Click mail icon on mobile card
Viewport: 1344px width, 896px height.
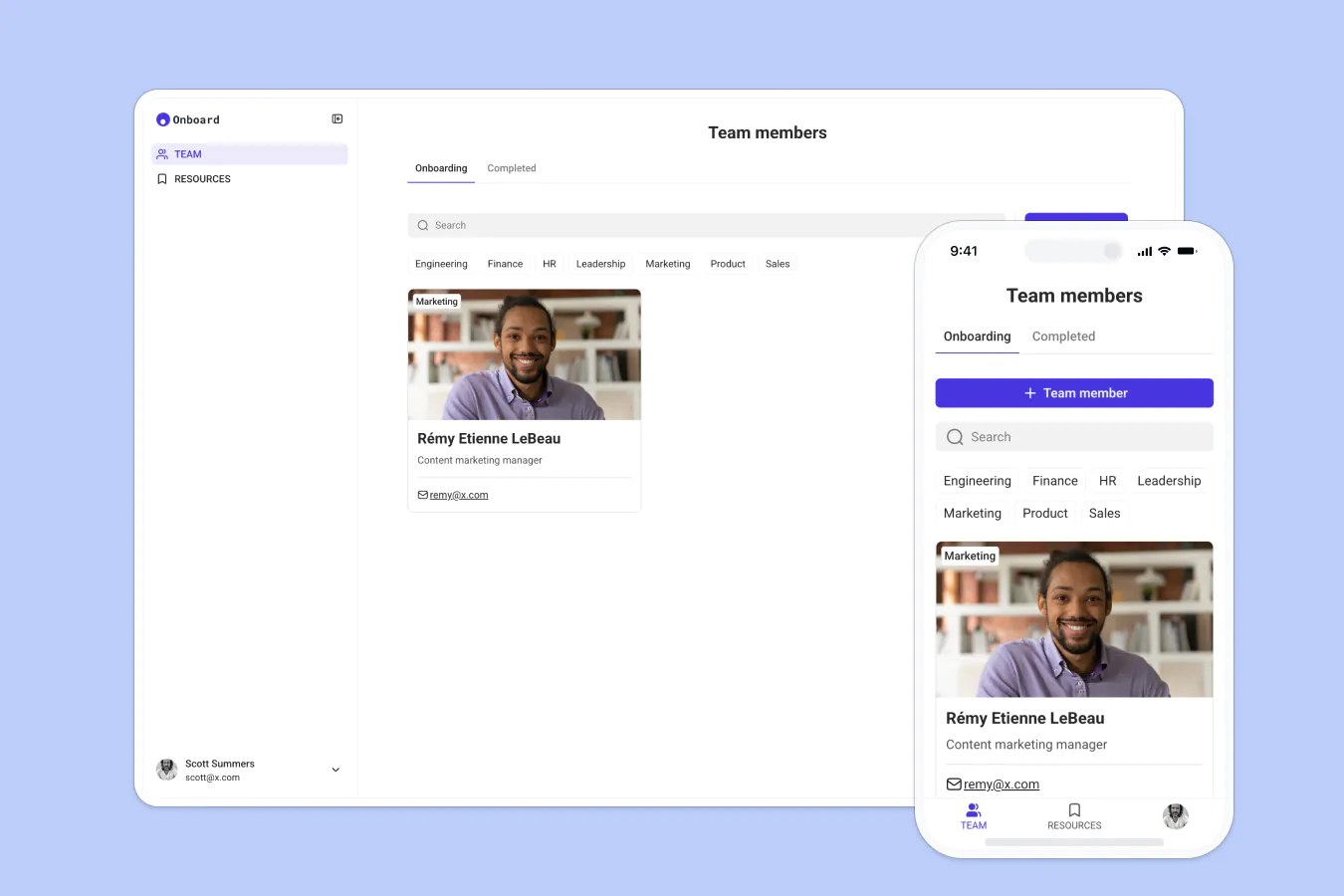coord(954,784)
